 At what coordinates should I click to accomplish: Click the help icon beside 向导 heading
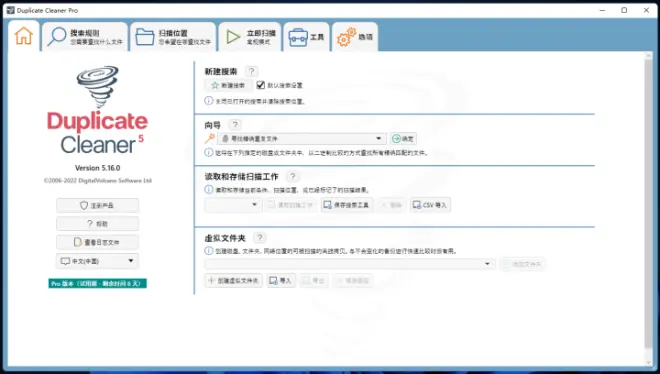pos(235,125)
